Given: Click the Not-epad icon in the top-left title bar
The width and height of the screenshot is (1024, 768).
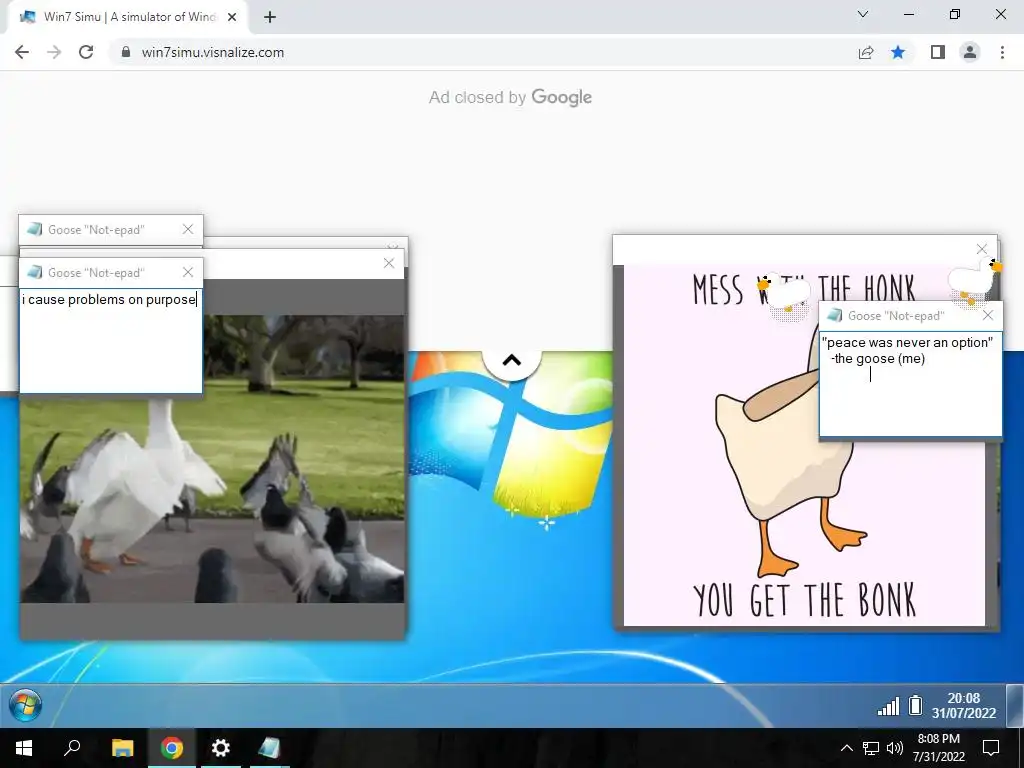Looking at the screenshot, I should (x=35, y=229).
